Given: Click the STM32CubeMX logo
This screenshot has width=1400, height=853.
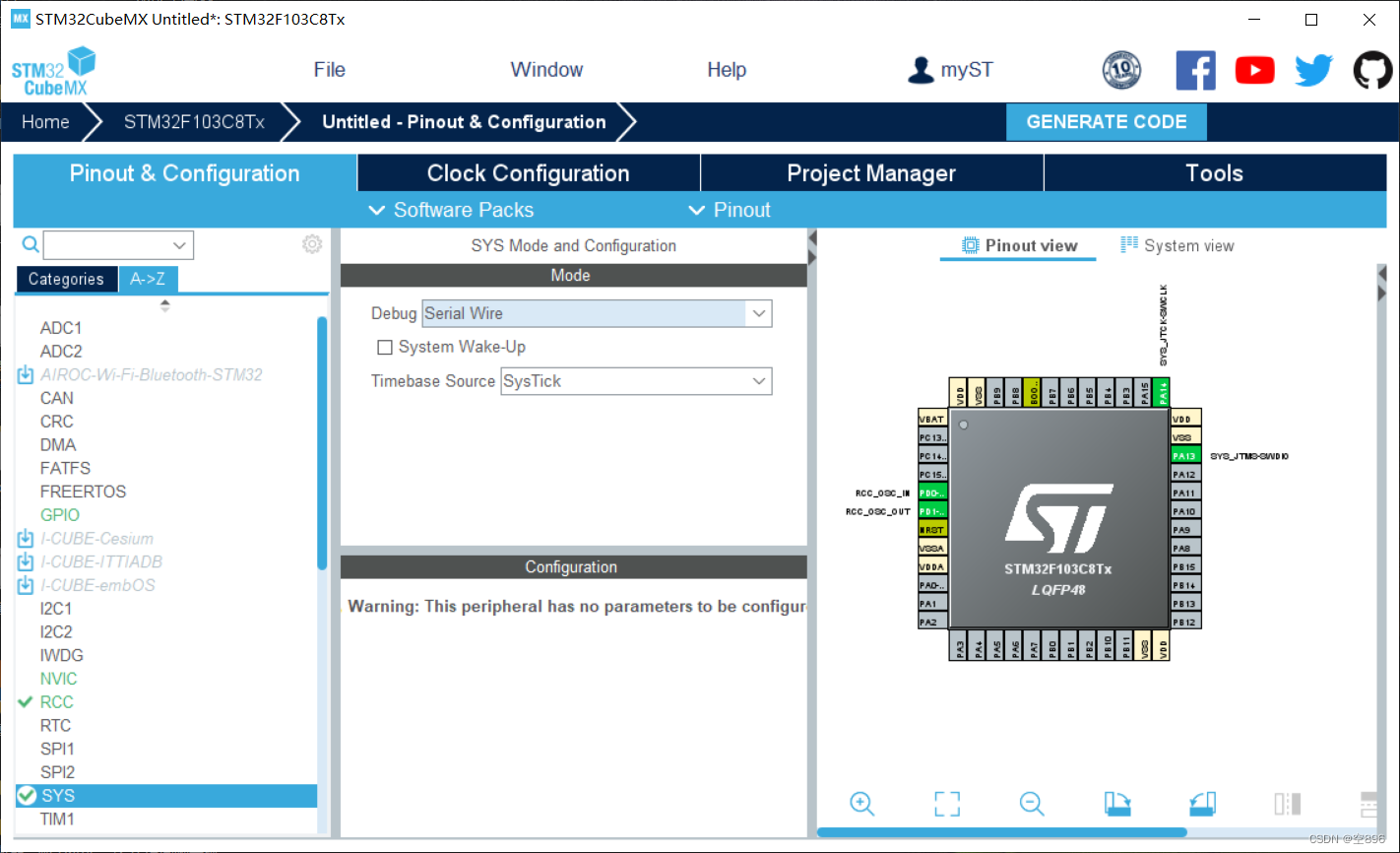Looking at the screenshot, I should pyautogui.click(x=53, y=71).
